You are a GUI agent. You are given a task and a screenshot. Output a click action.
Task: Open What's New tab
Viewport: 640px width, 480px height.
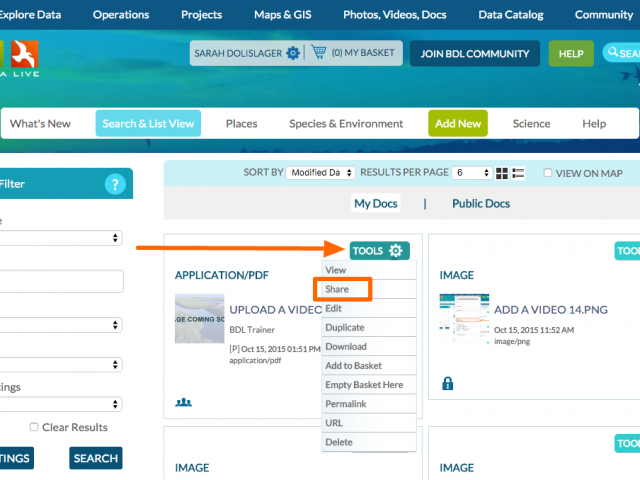(40, 124)
